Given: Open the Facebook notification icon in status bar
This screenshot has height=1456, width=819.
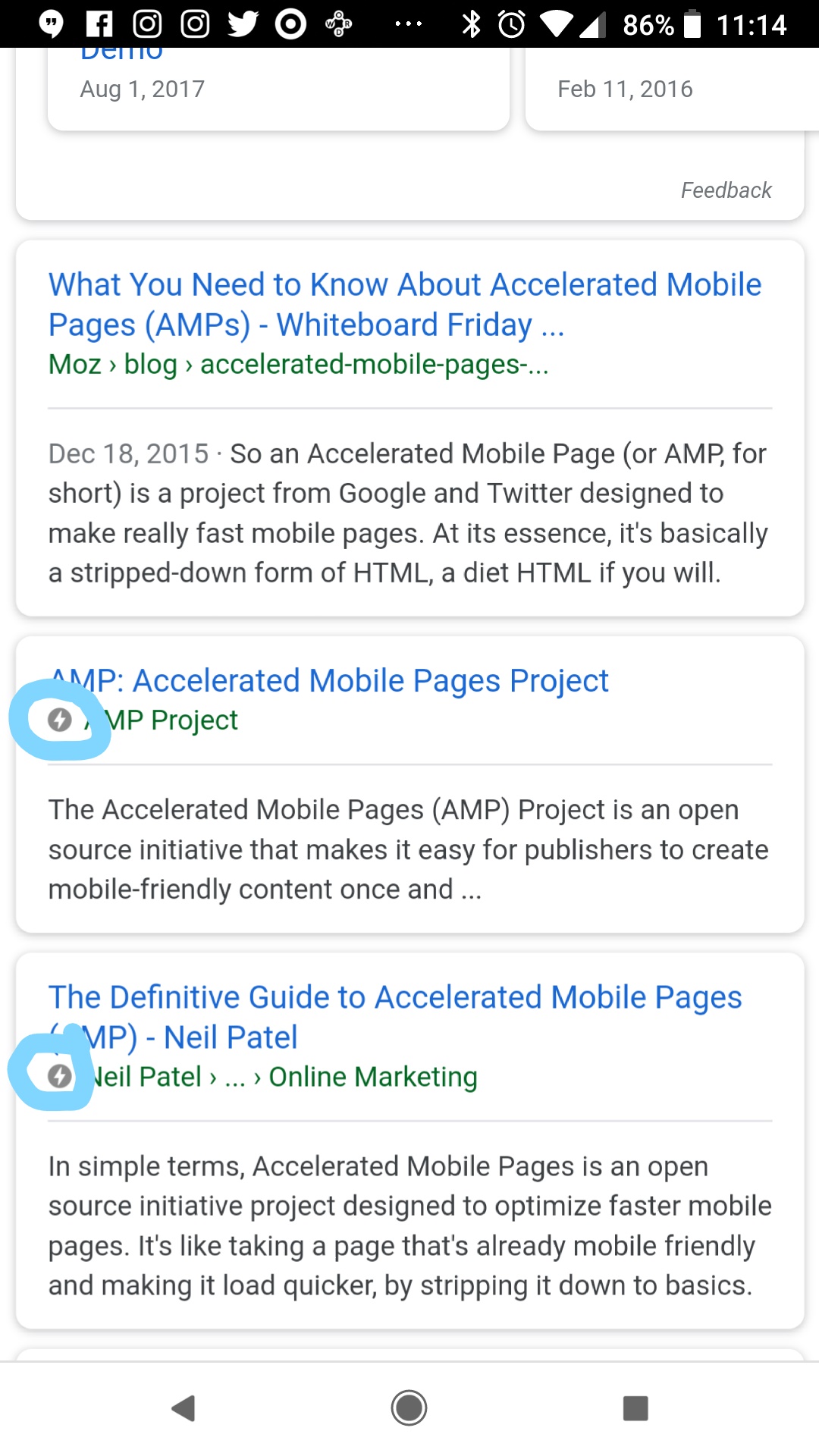Looking at the screenshot, I should [x=98, y=24].
